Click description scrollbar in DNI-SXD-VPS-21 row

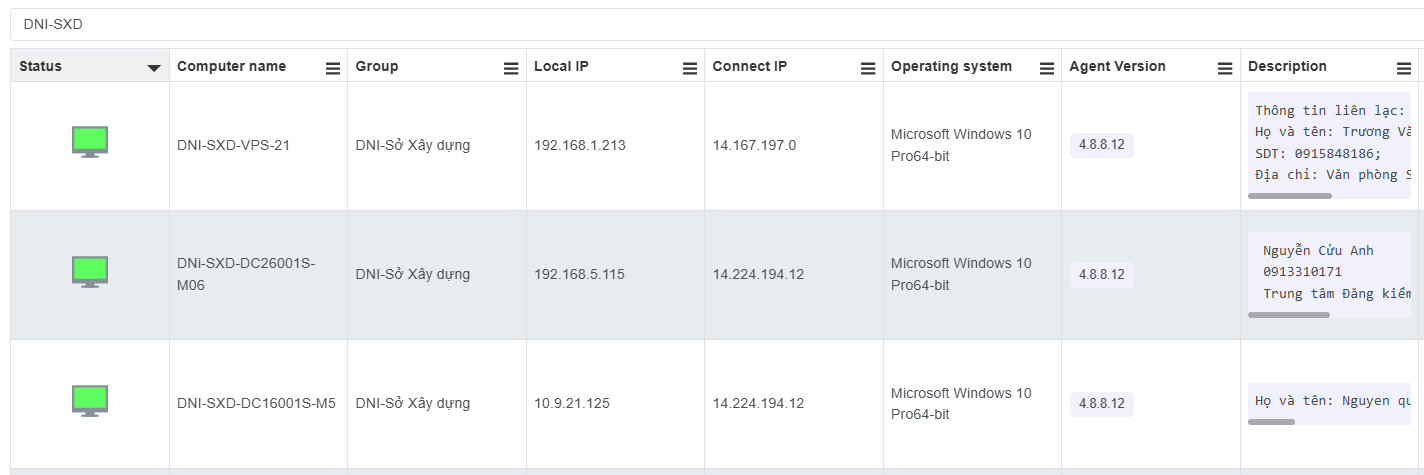(1289, 196)
